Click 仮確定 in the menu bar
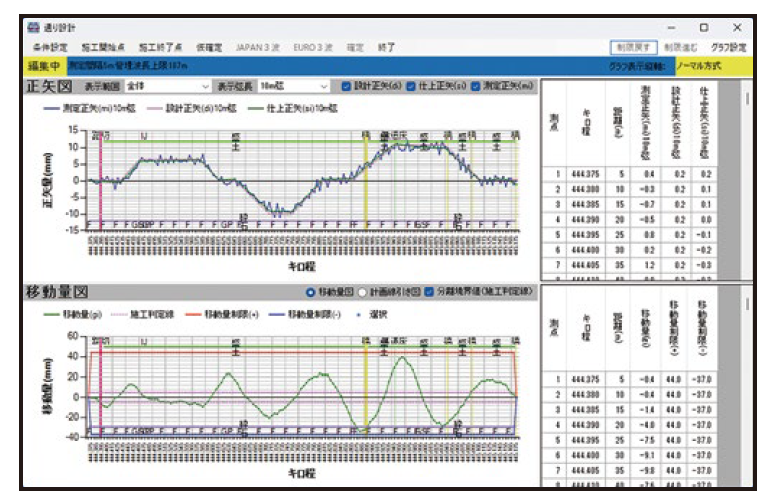This screenshot has height=500, width=765. click(x=208, y=47)
